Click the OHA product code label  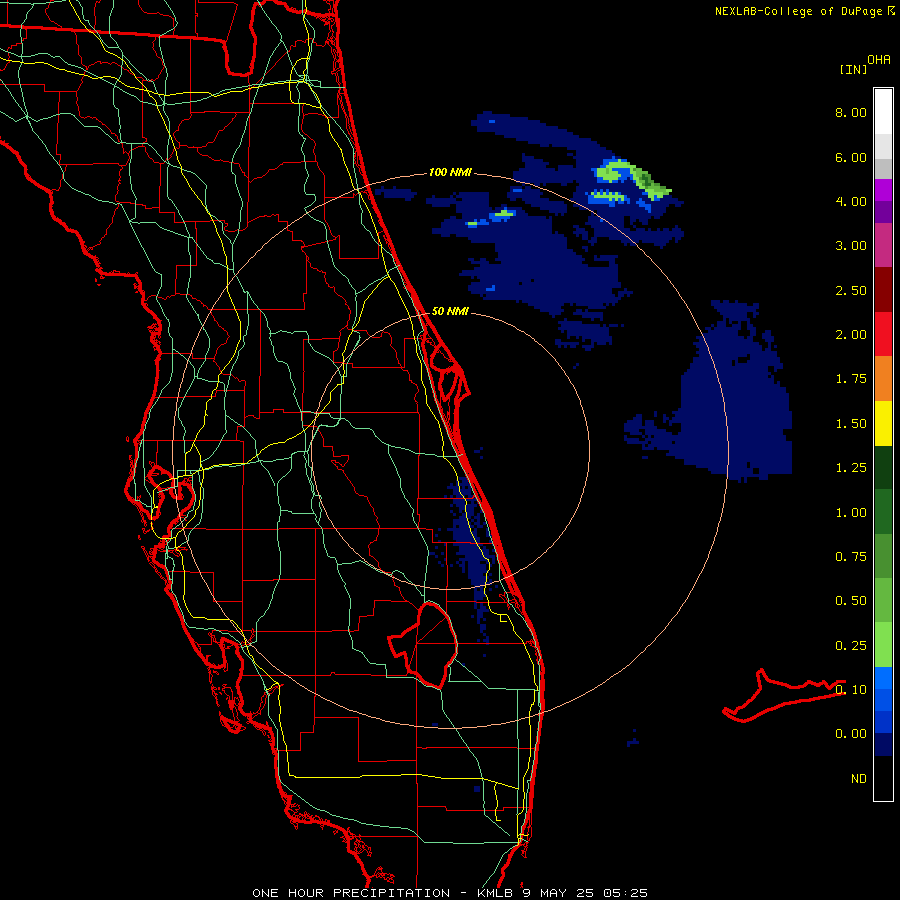pos(879,60)
